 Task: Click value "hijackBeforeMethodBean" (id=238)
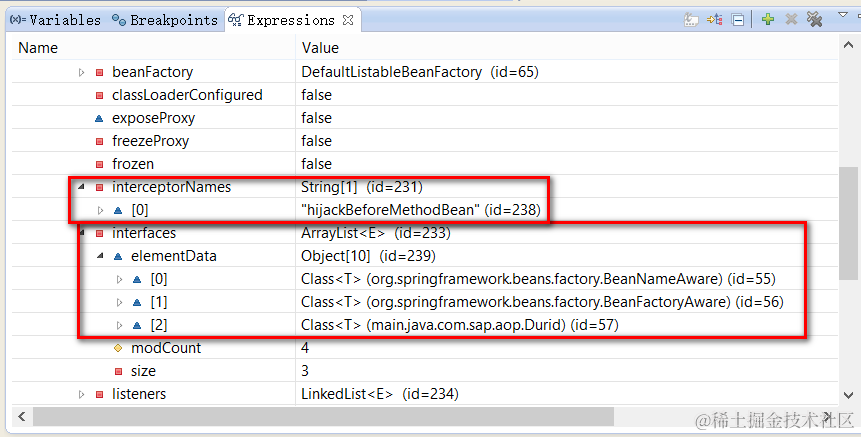click(421, 210)
